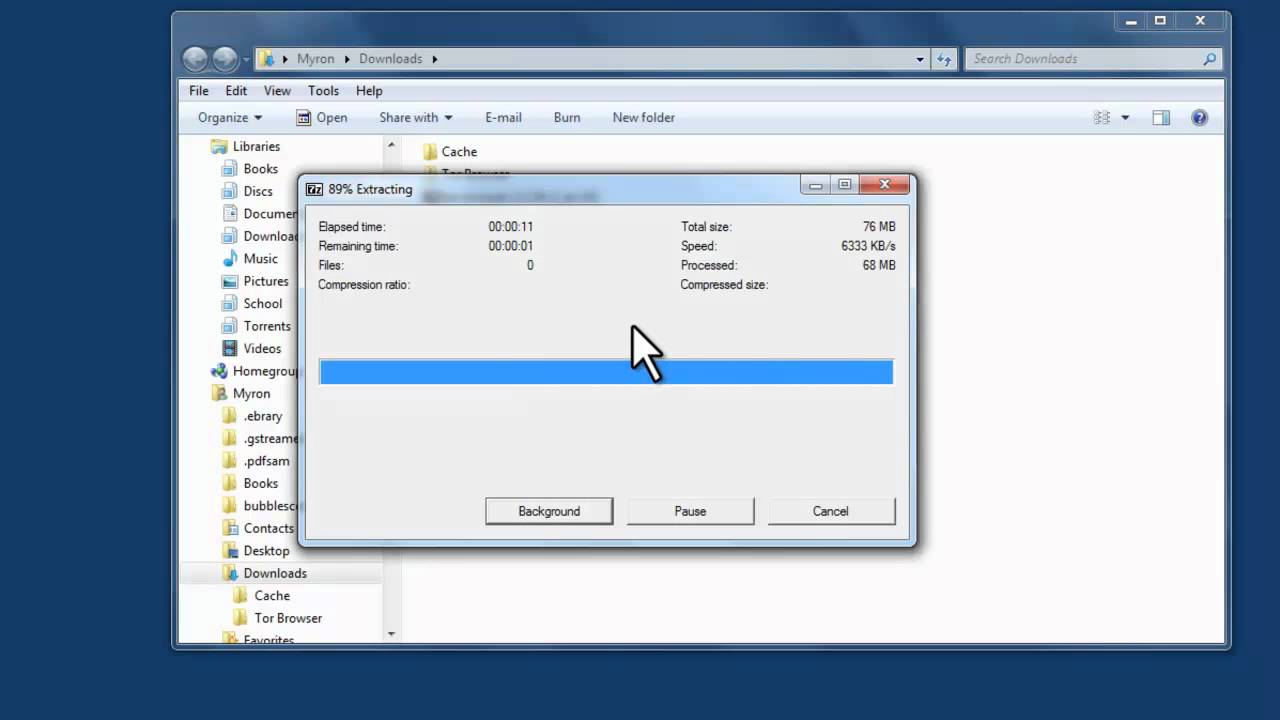Click the Background button in 7-Zip dialog

pos(549,511)
